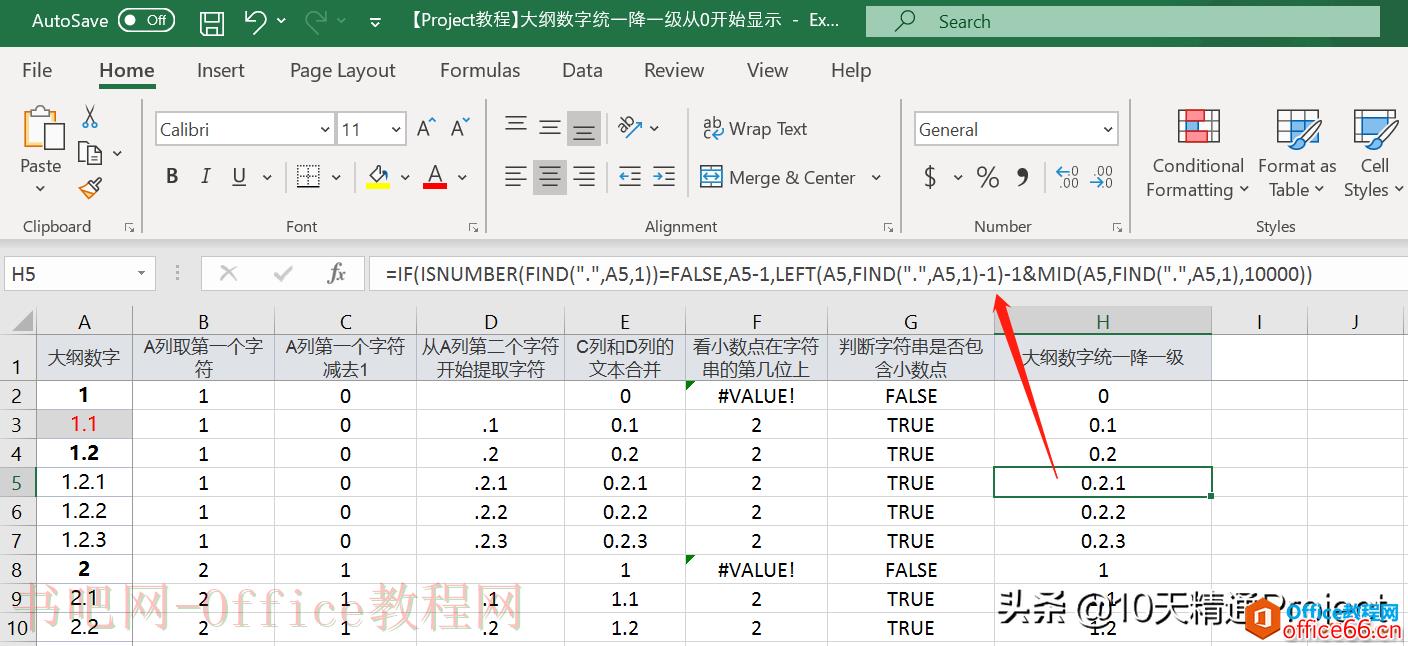This screenshot has width=1408, height=646.
Task: Open the Clipboard dialog launcher
Action: coord(129,228)
